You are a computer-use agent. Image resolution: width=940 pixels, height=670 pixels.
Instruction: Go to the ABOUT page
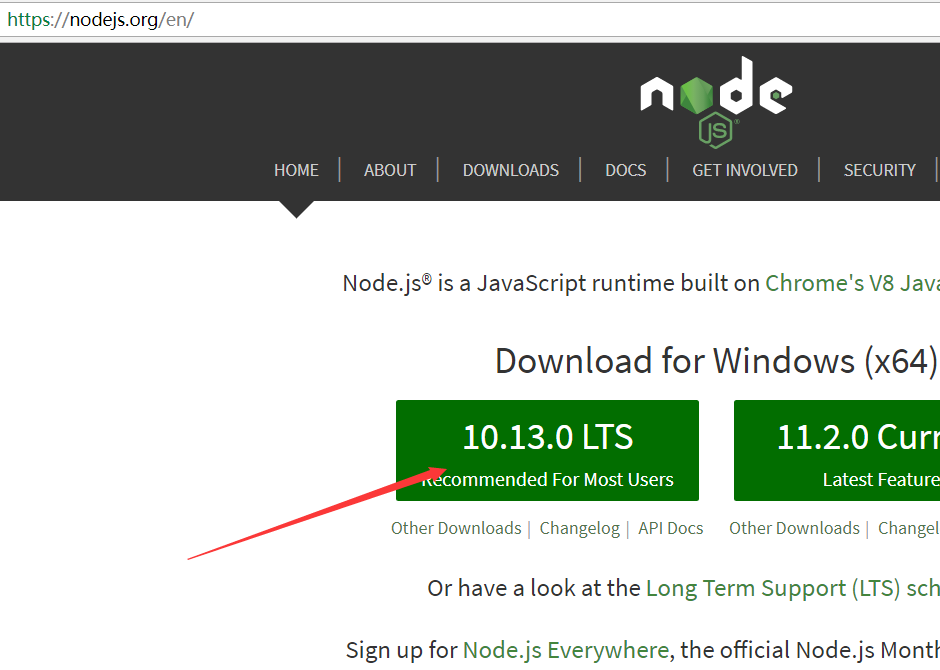tap(389, 170)
